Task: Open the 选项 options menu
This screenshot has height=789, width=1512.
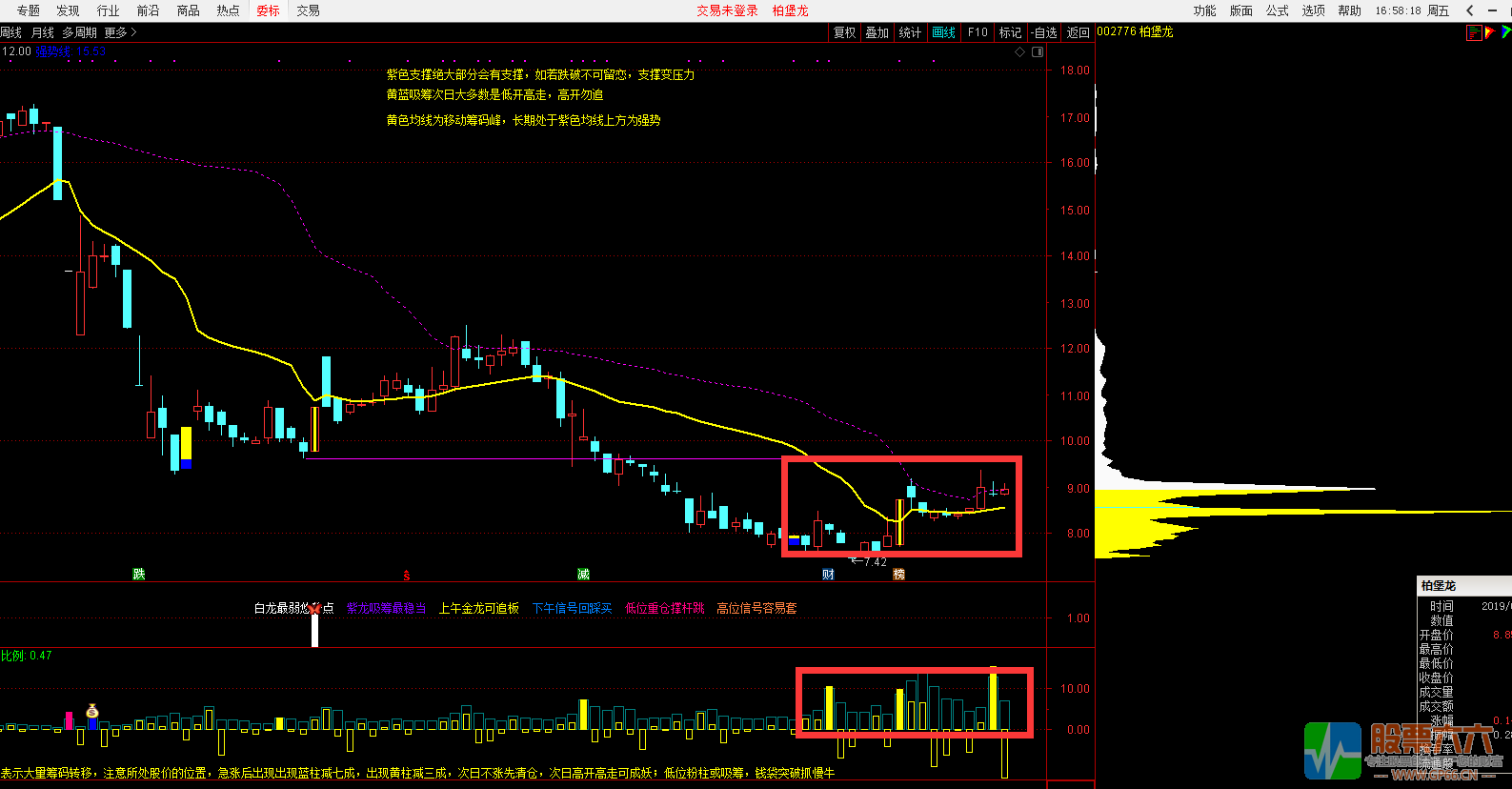Action: (x=1314, y=10)
